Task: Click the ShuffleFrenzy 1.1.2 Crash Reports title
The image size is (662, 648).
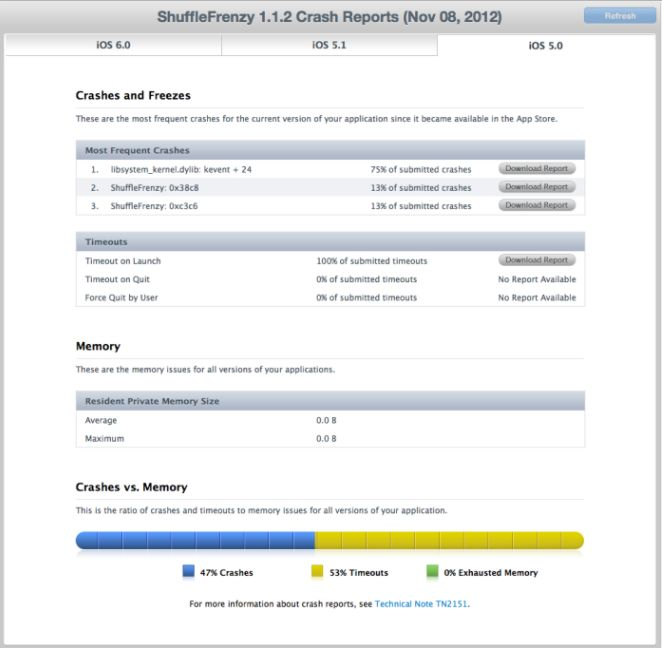Action: (x=329, y=17)
